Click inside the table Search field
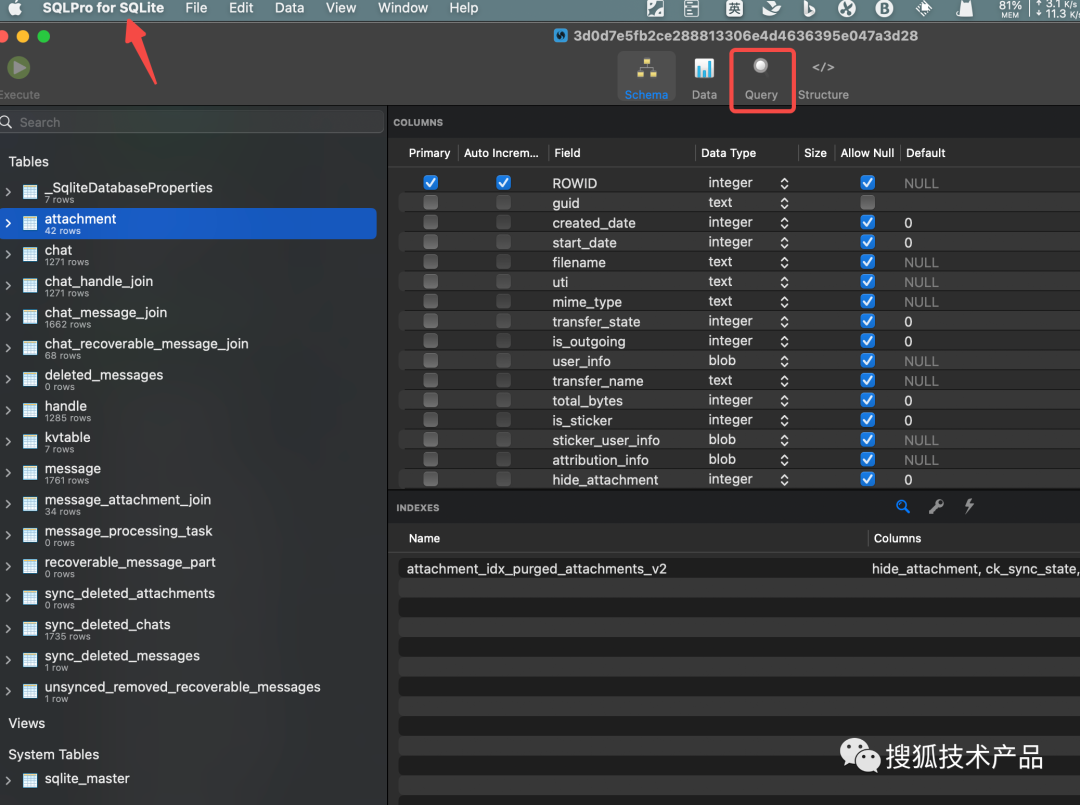Image resolution: width=1080 pixels, height=805 pixels. [x=192, y=122]
